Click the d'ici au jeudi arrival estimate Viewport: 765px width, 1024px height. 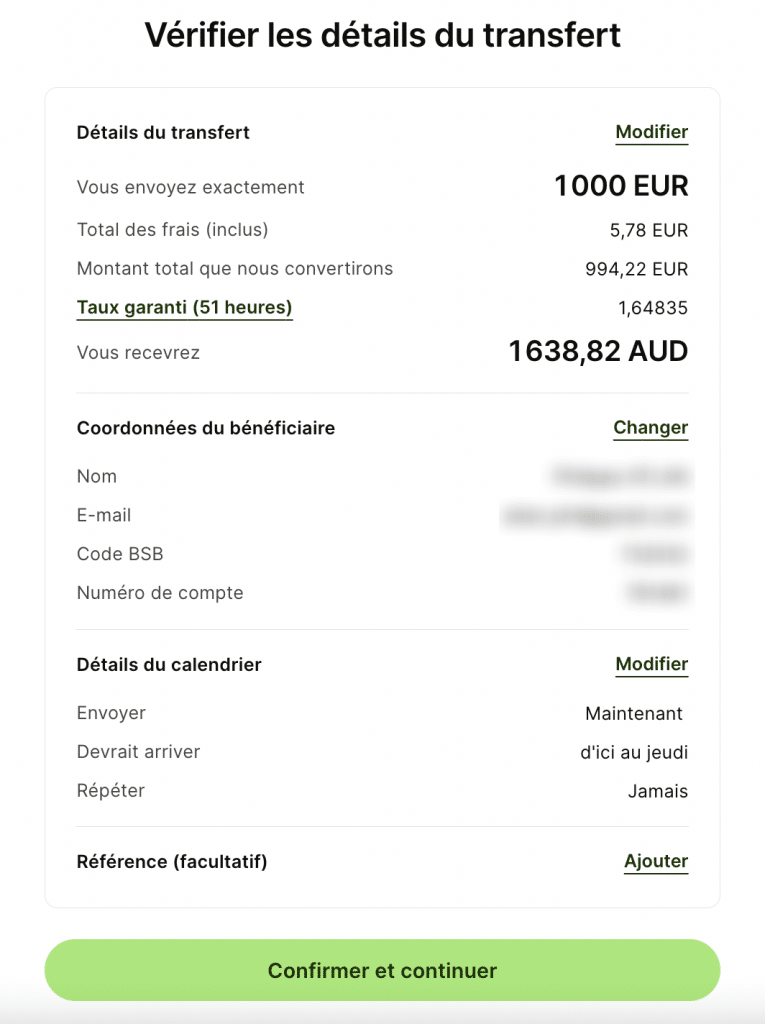pos(634,753)
